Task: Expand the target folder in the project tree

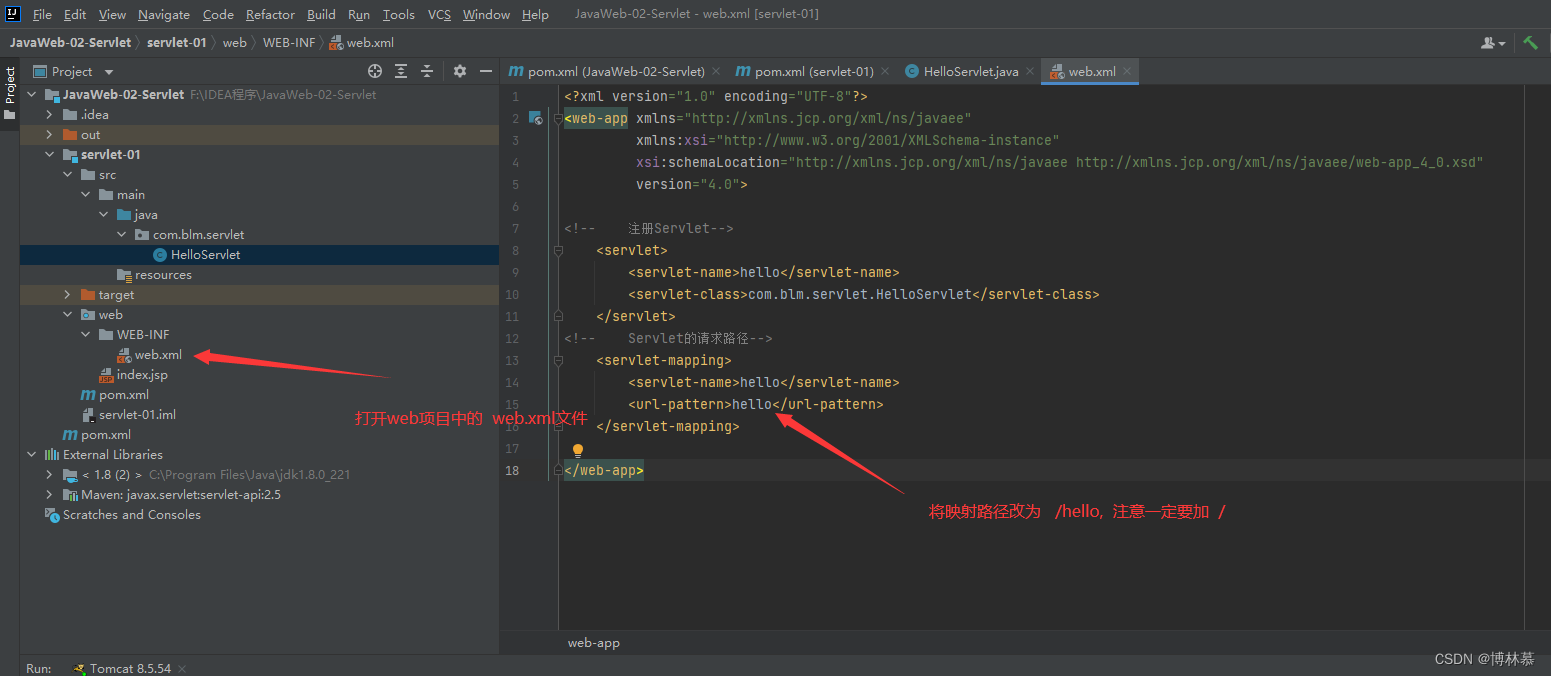Action: [x=66, y=294]
